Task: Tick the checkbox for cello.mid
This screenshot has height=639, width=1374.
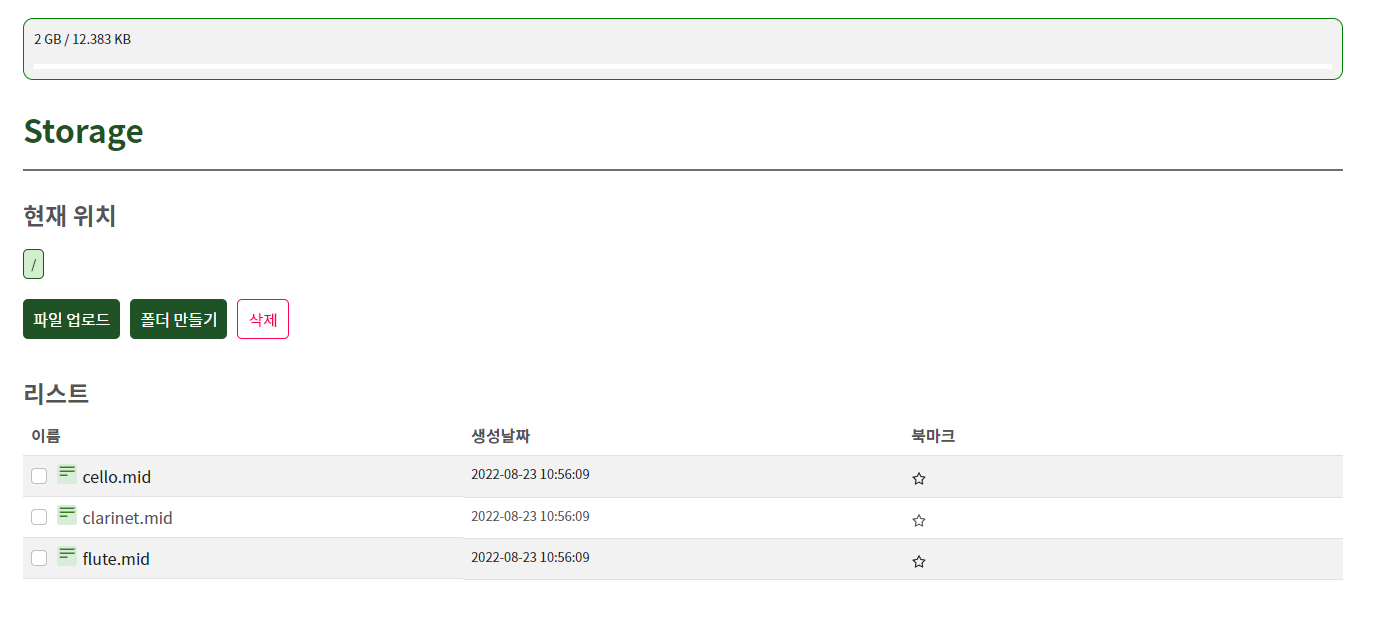Action: click(x=39, y=476)
